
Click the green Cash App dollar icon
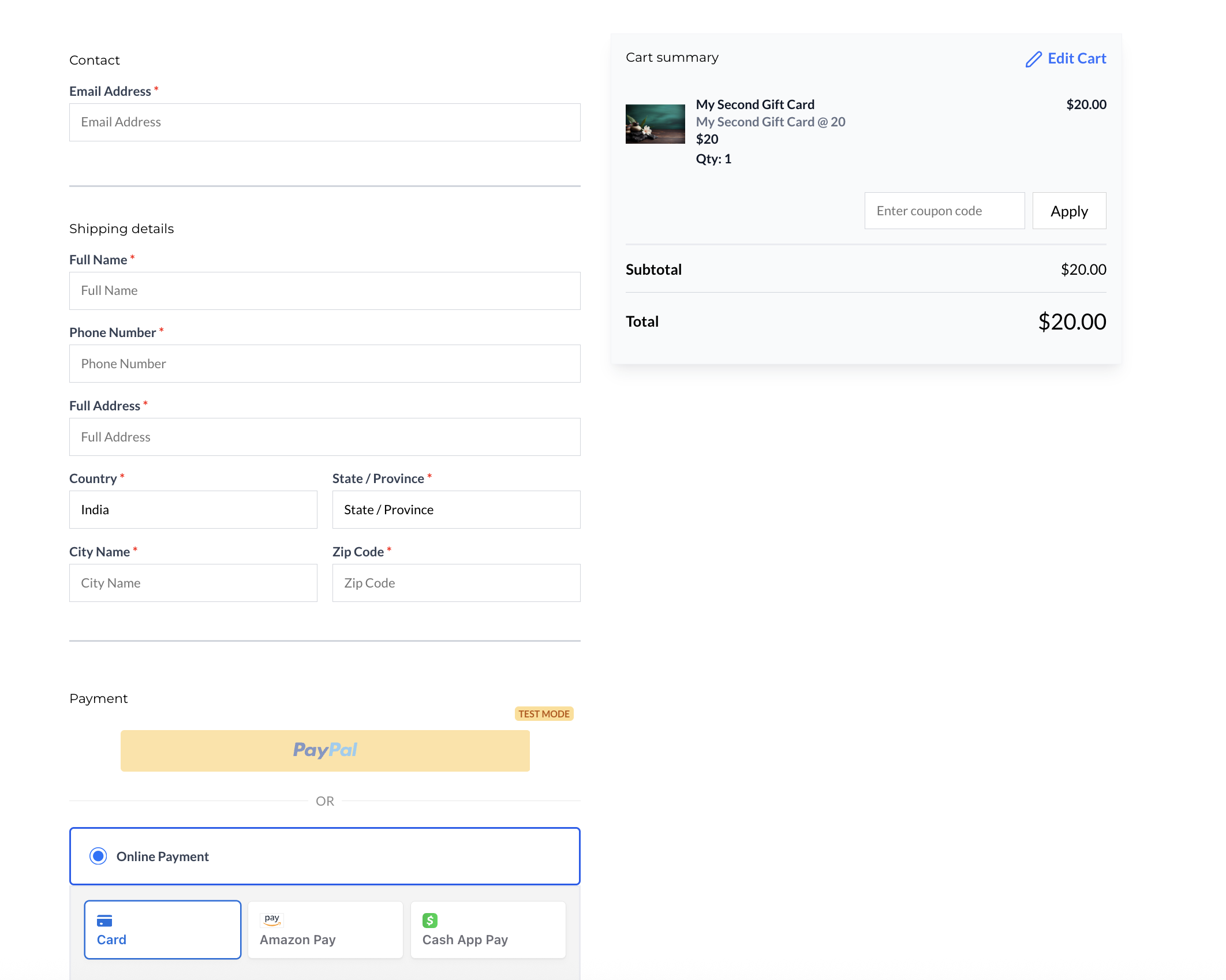tap(430, 920)
